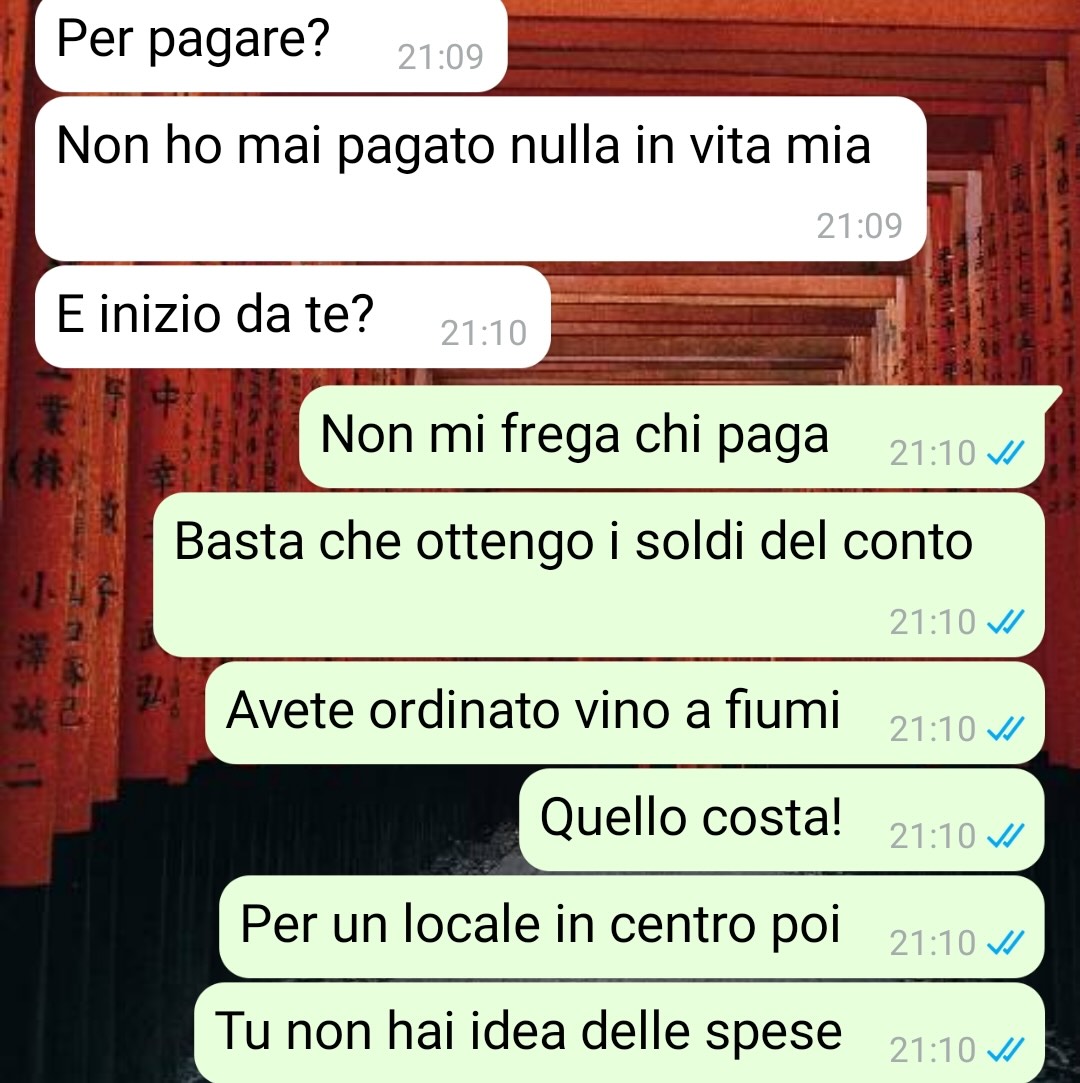Click the 21:09 timestamp on 'Per pagare?'
Viewport: 1080px width, 1083px height.
[x=441, y=57]
